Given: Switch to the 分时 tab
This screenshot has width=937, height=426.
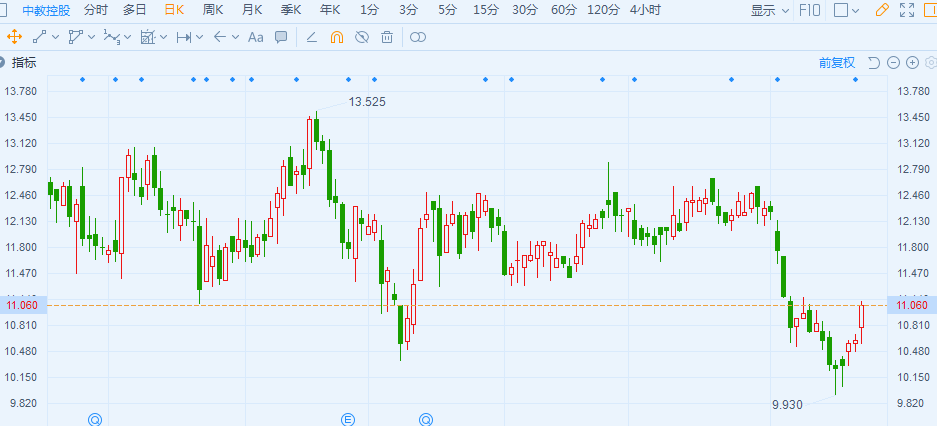Looking at the screenshot, I should pos(96,10).
